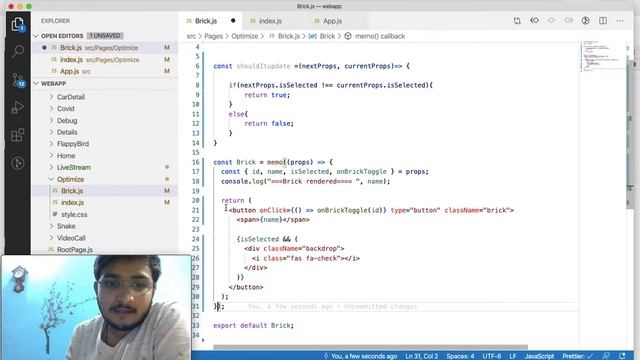Change language mode via JavaScript status item
Image resolution: width=640 pixels, height=360 pixels.
coord(539,356)
